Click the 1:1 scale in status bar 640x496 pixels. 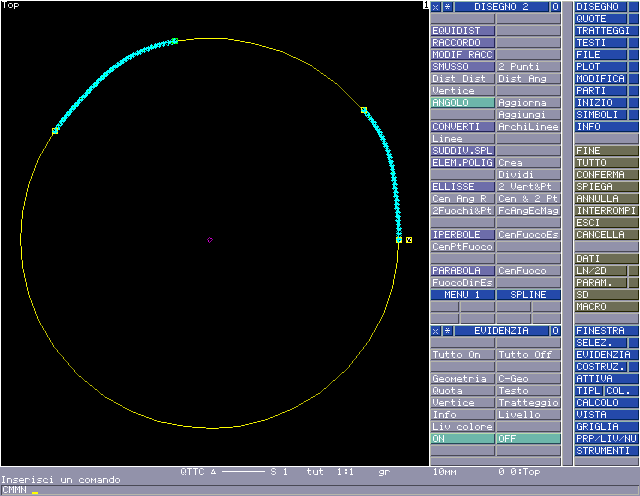[x=345, y=472]
